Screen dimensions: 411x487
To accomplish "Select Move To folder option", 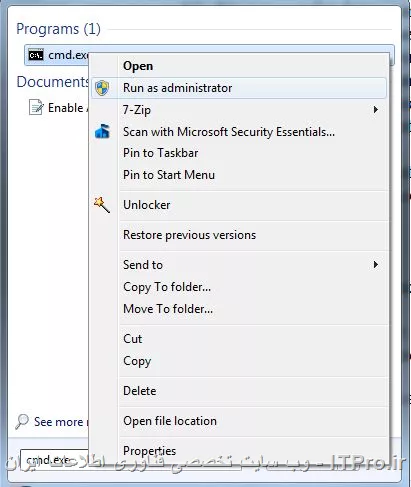I will pyautogui.click(x=168, y=309).
